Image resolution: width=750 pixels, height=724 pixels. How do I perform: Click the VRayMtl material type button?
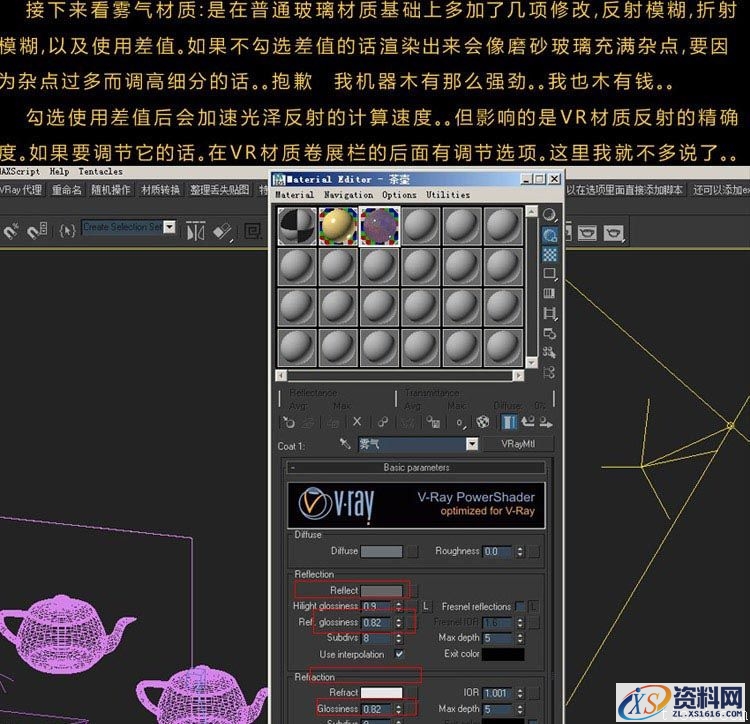[518, 444]
